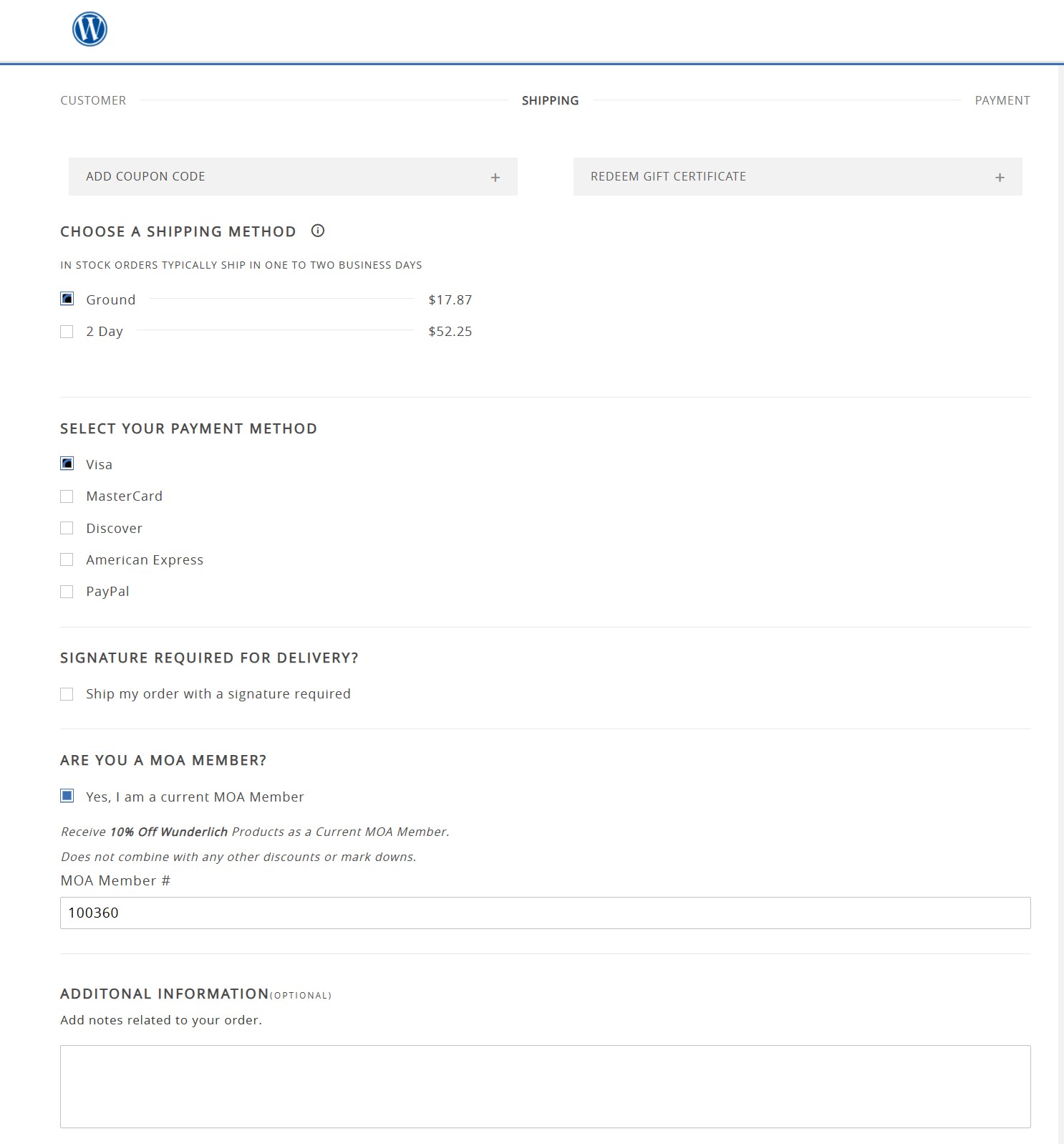
Task: Select Visa as payment method
Action: [67, 464]
